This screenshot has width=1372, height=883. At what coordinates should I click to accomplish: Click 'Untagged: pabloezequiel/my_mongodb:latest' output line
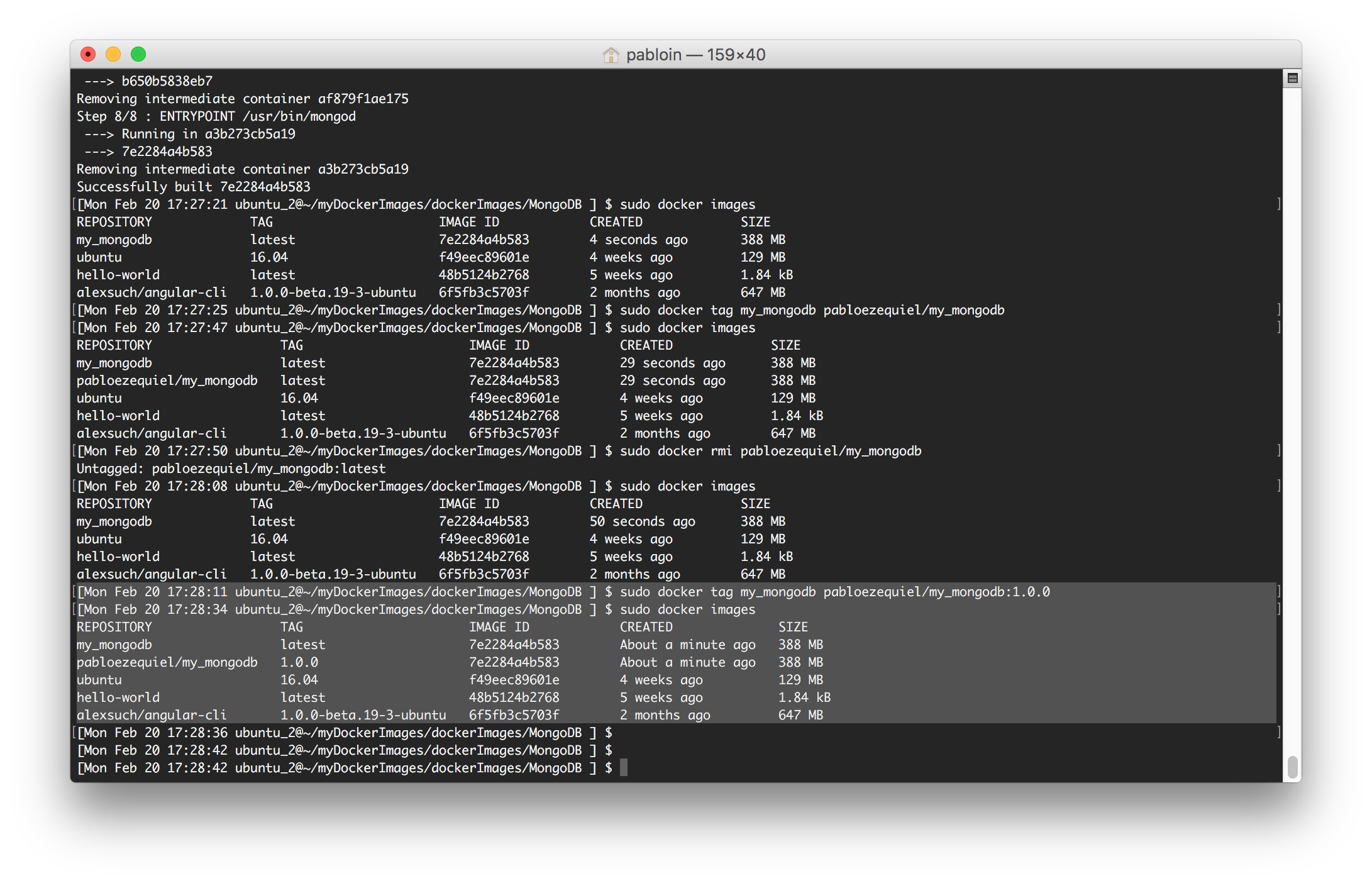pos(231,469)
